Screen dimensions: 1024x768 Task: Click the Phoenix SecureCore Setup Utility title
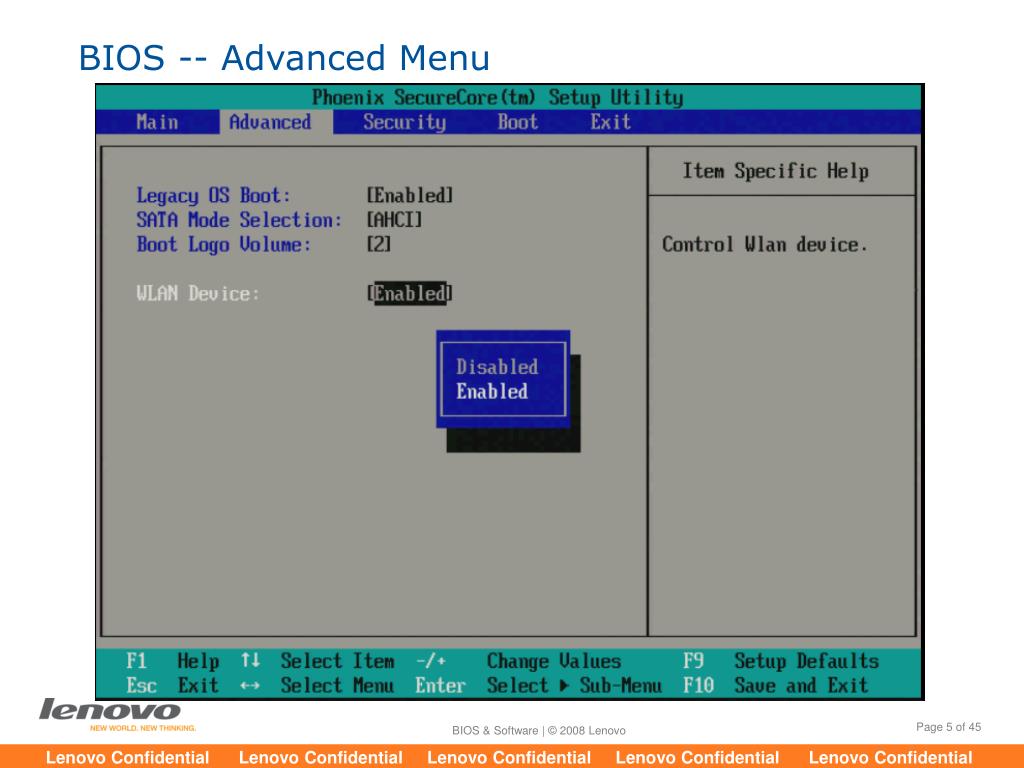pos(498,97)
